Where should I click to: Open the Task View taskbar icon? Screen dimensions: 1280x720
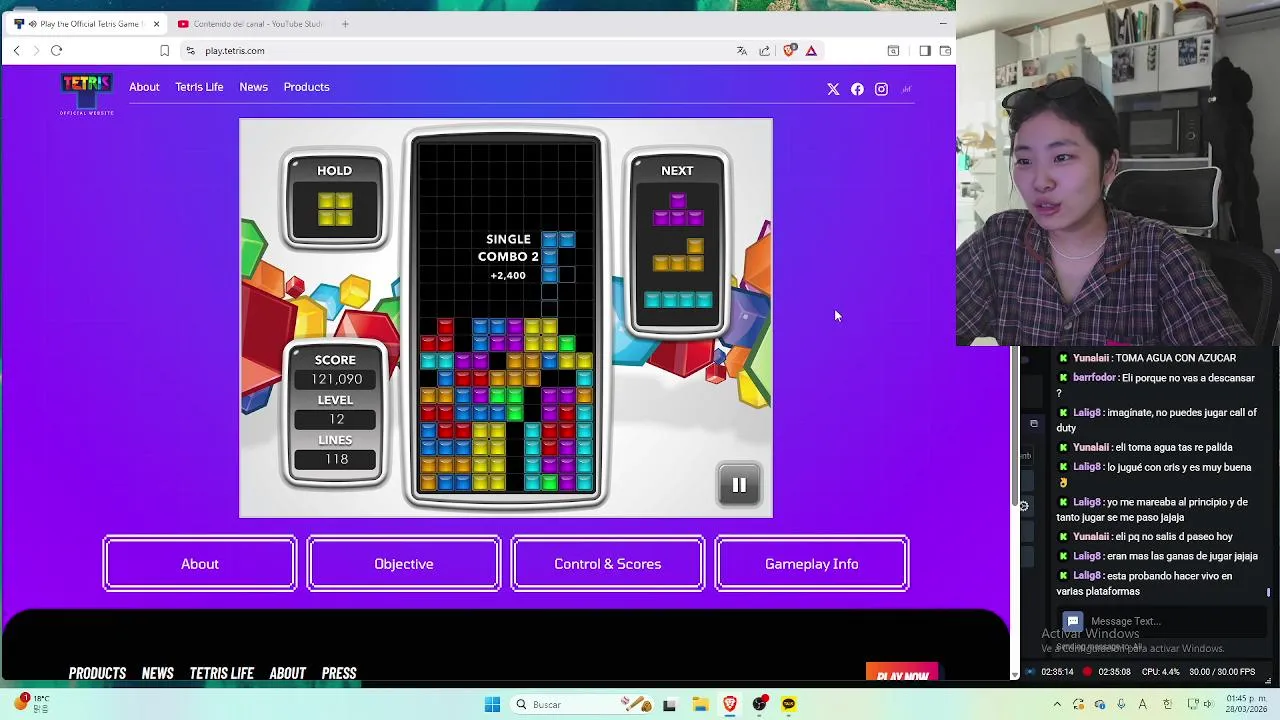[x=670, y=705]
